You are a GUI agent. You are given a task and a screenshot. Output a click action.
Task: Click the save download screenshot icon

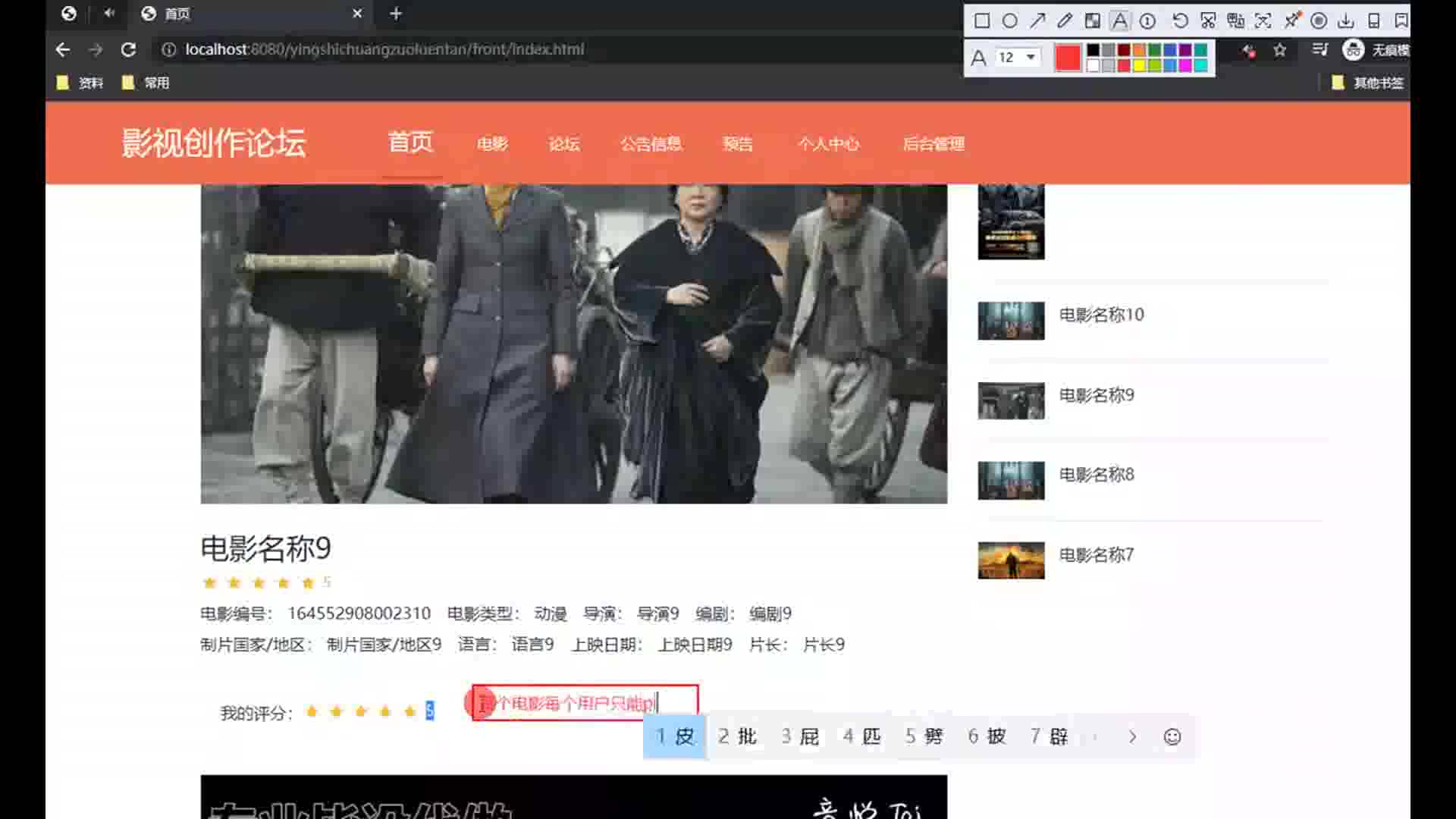point(1346,20)
